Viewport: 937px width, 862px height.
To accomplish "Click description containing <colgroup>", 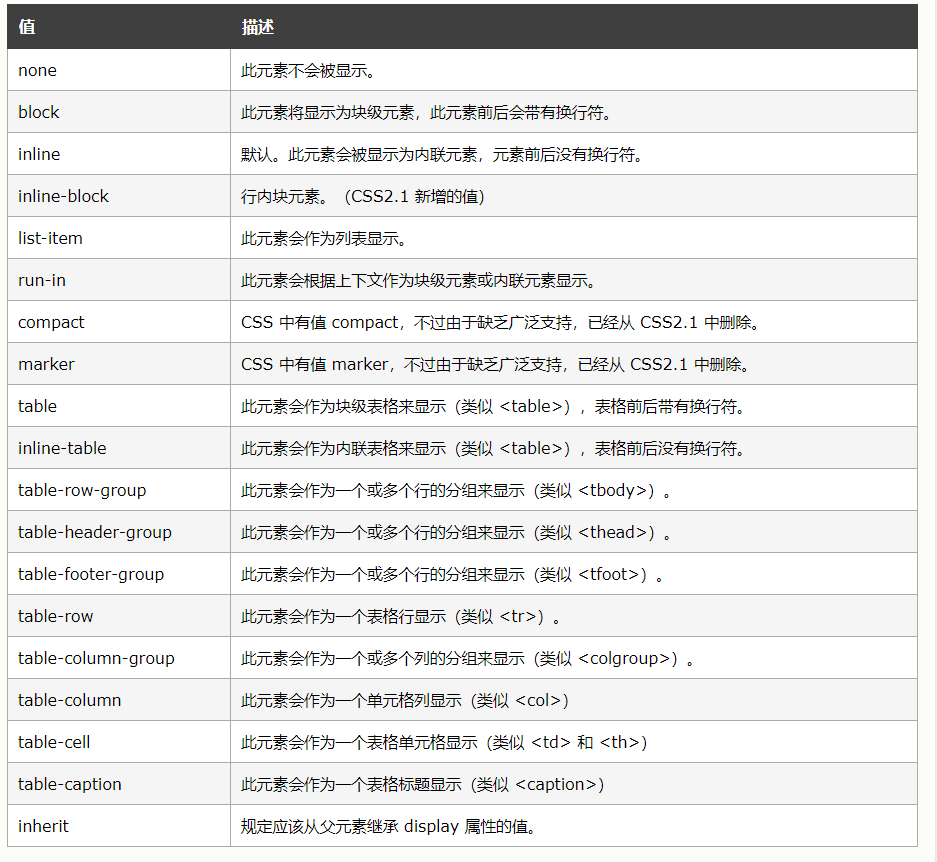I will (x=468, y=658).
